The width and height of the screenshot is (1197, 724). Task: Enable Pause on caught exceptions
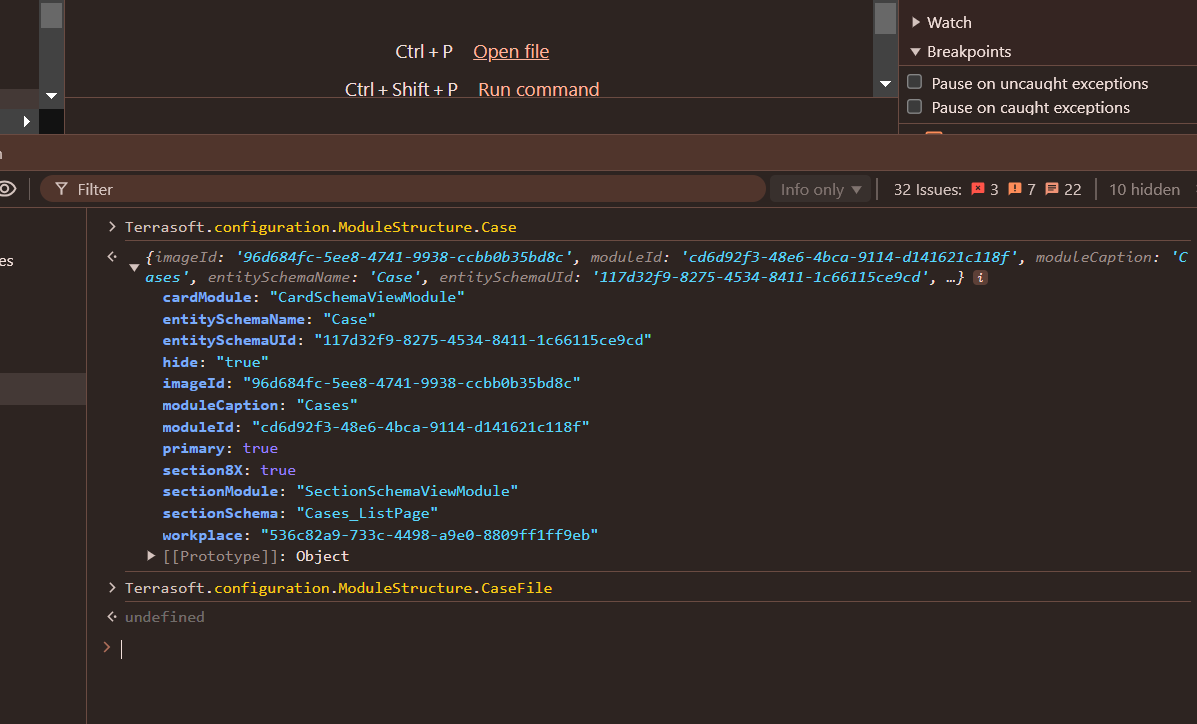[x=915, y=107]
